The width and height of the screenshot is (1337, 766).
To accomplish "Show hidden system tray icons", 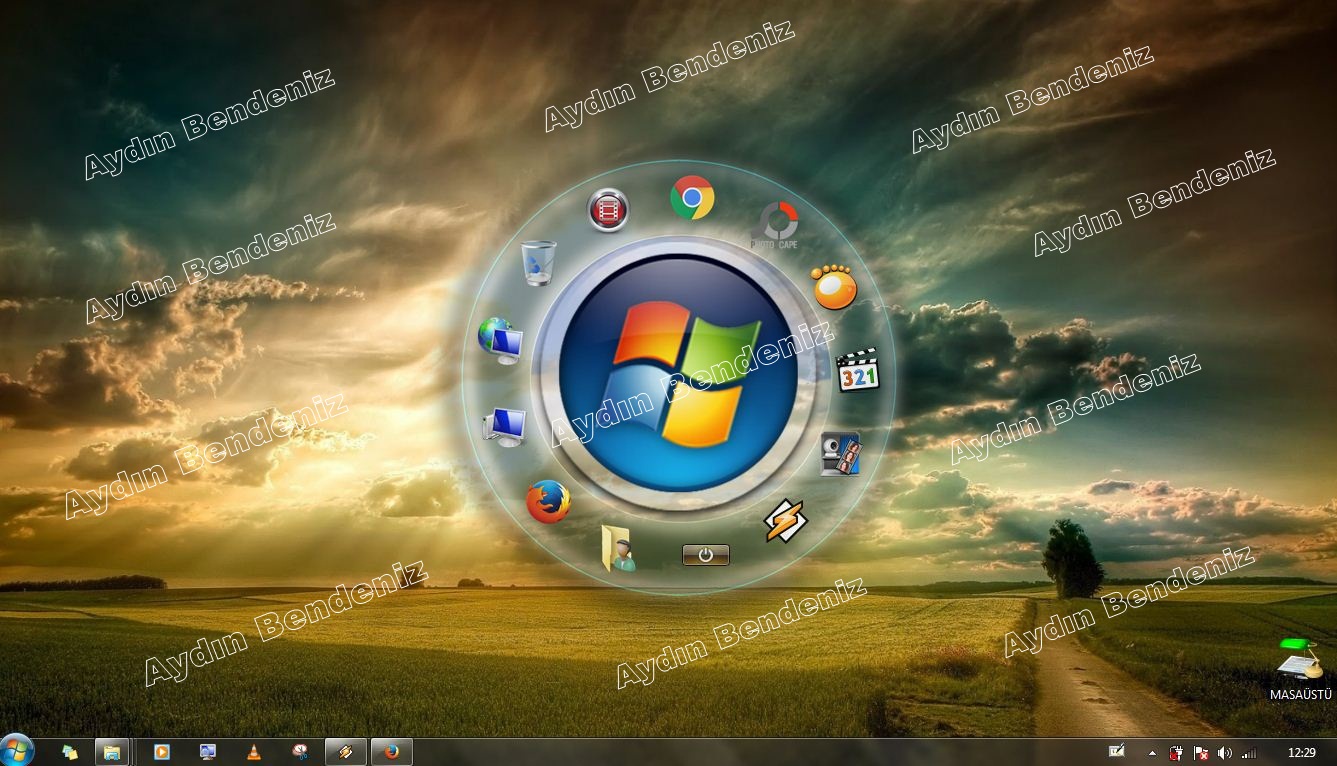I will (x=1152, y=753).
